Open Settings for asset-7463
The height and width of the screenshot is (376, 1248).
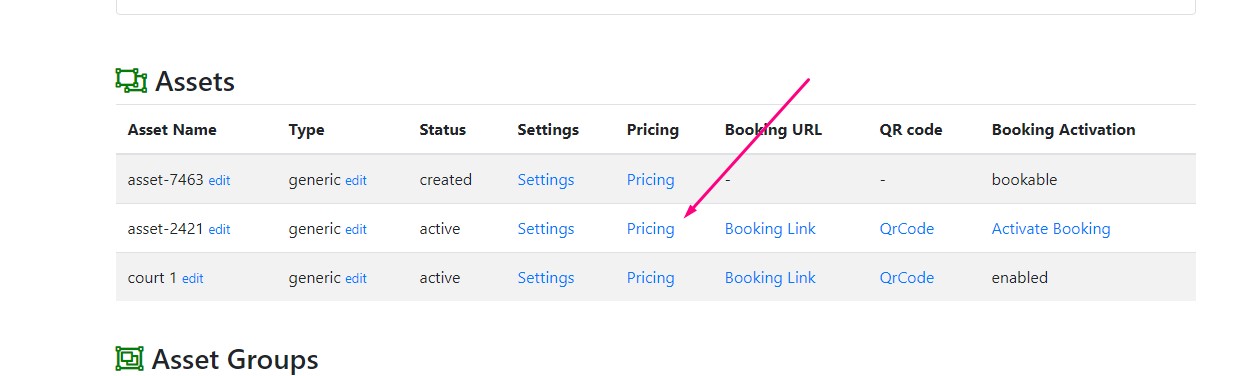(x=546, y=180)
